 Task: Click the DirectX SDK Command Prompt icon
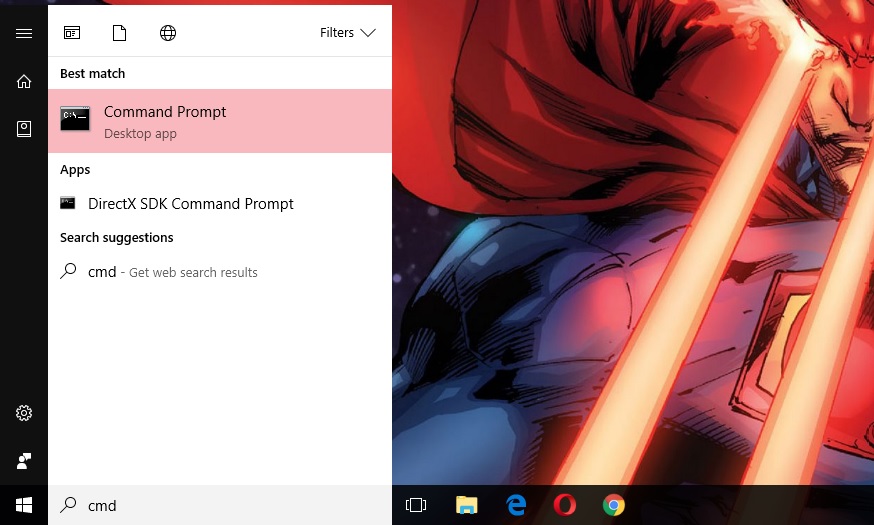pyautogui.click(x=67, y=203)
